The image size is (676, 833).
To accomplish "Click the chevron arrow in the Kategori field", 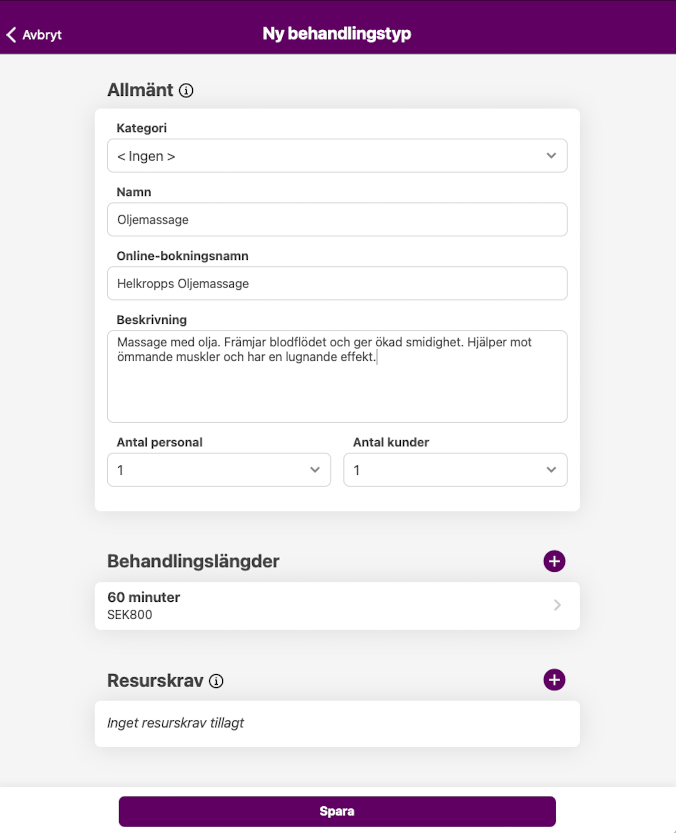I will [551, 156].
